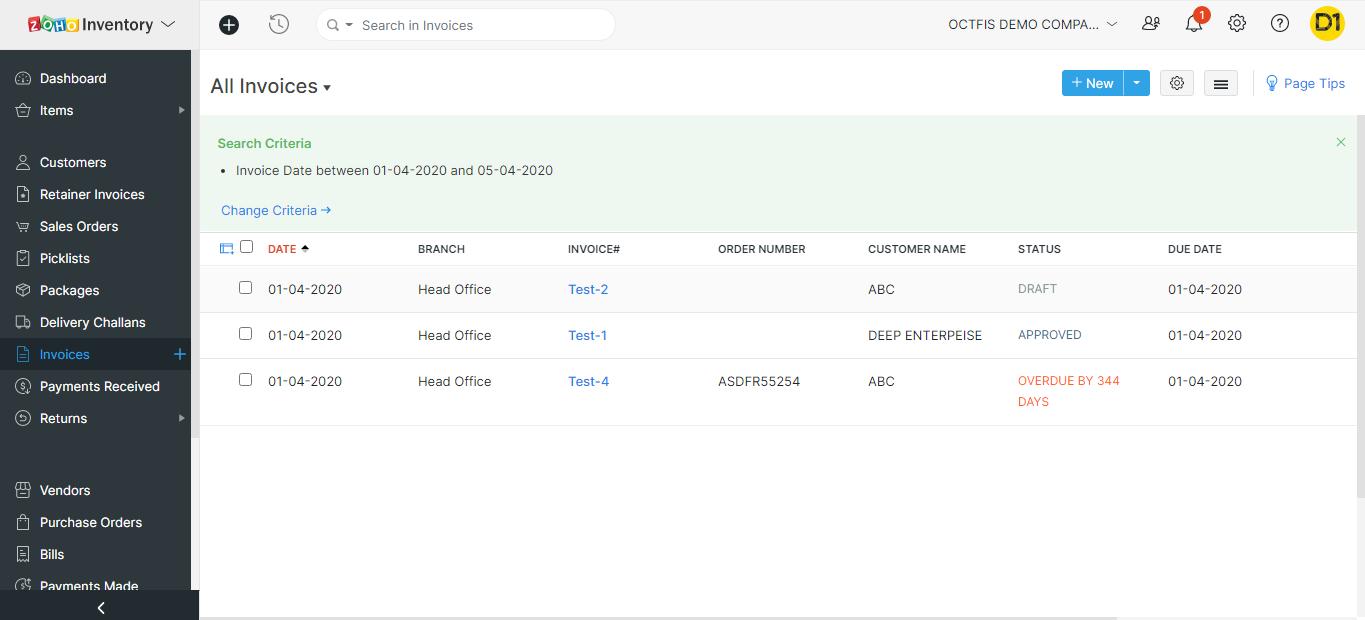
Task: Click the Page Tips lightbulb icon
Action: pos(1272,83)
